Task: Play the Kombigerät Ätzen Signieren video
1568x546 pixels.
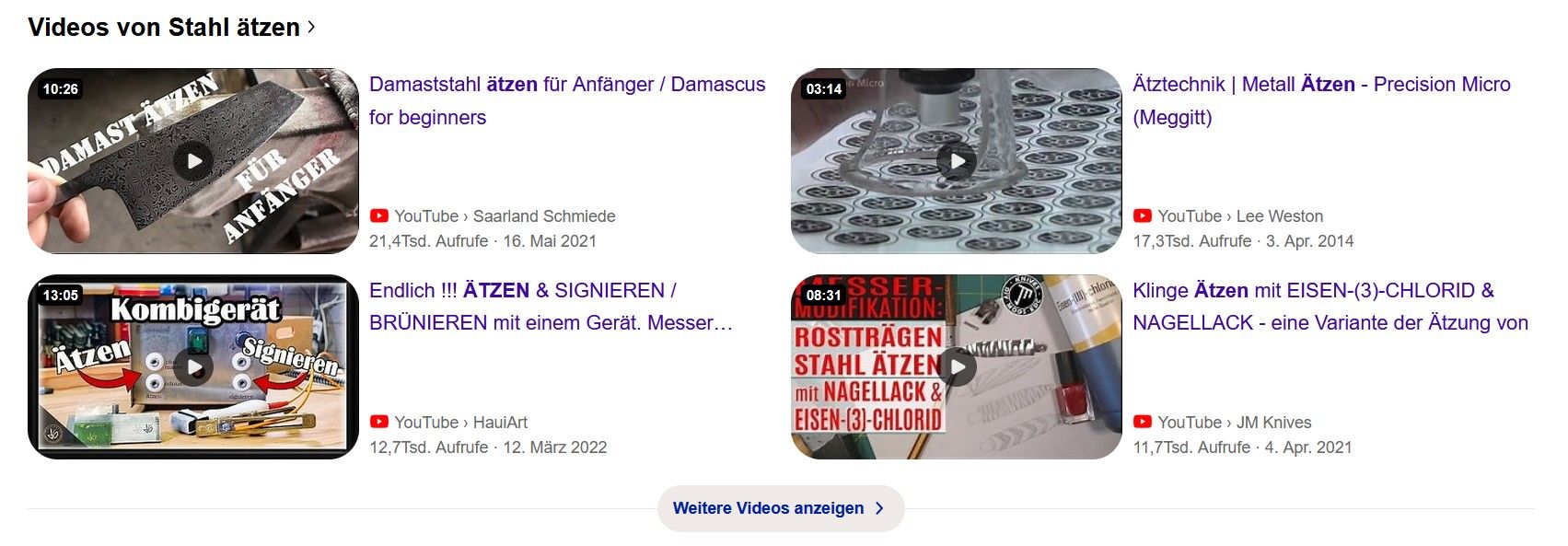Action: 194,367
